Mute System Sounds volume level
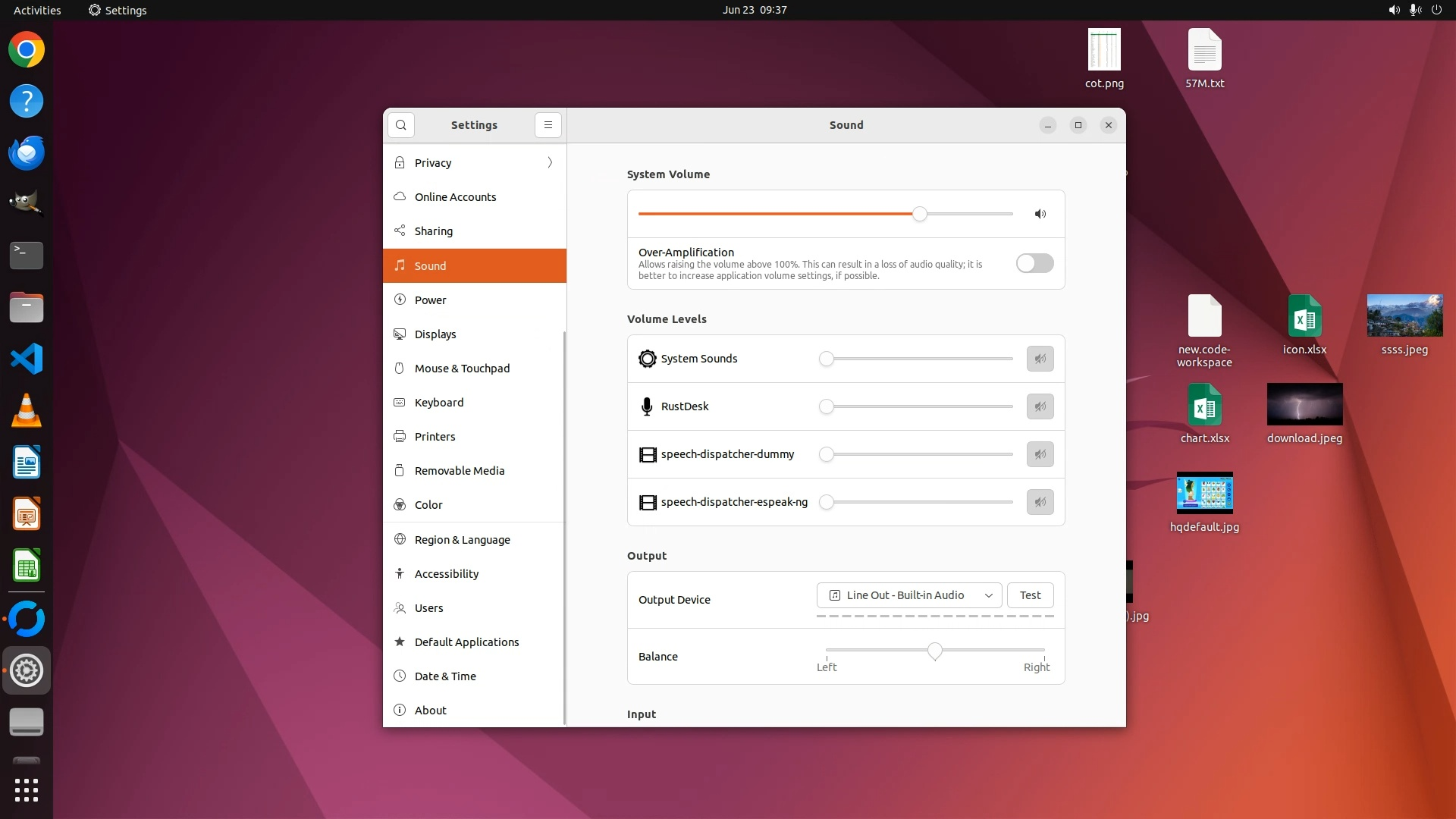The height and width of the screenshot is (819, 1456). 1040,359
